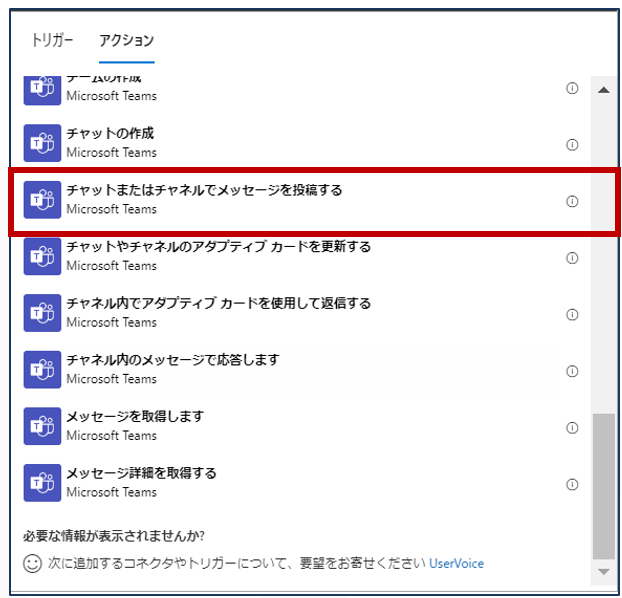Screen dimensions: 622x598
Task: Click Teams icon for チャネル内のメッセージで応答します
Action: [42, 369]
